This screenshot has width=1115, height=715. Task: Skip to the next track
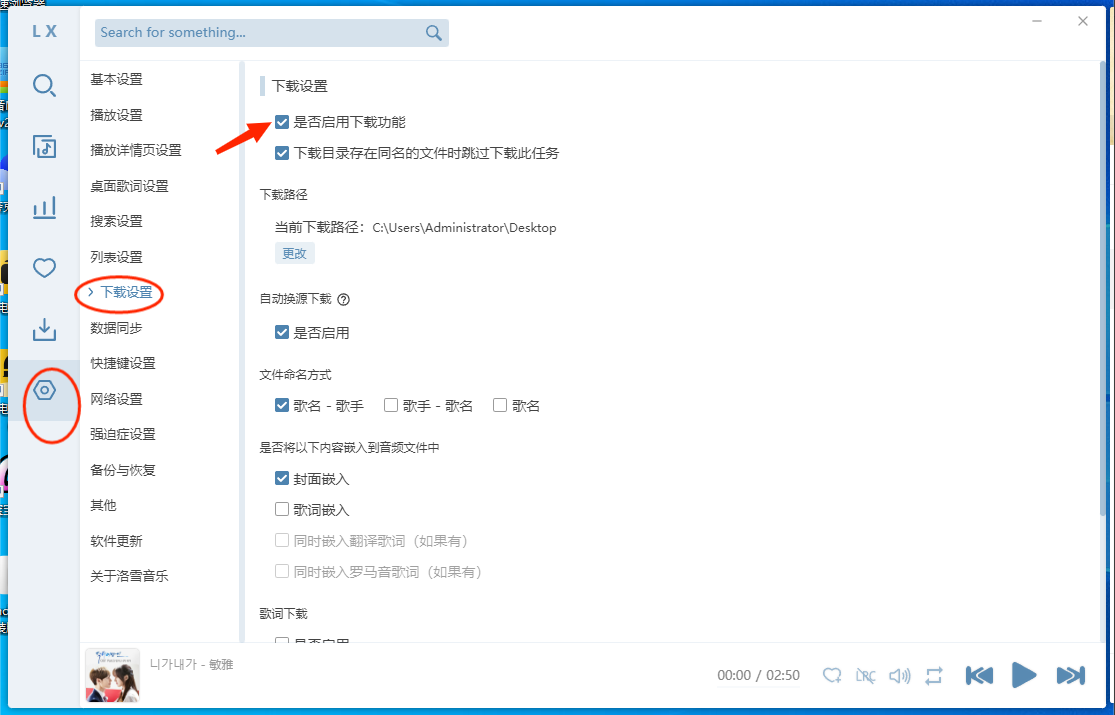[x=1070, y=676]
